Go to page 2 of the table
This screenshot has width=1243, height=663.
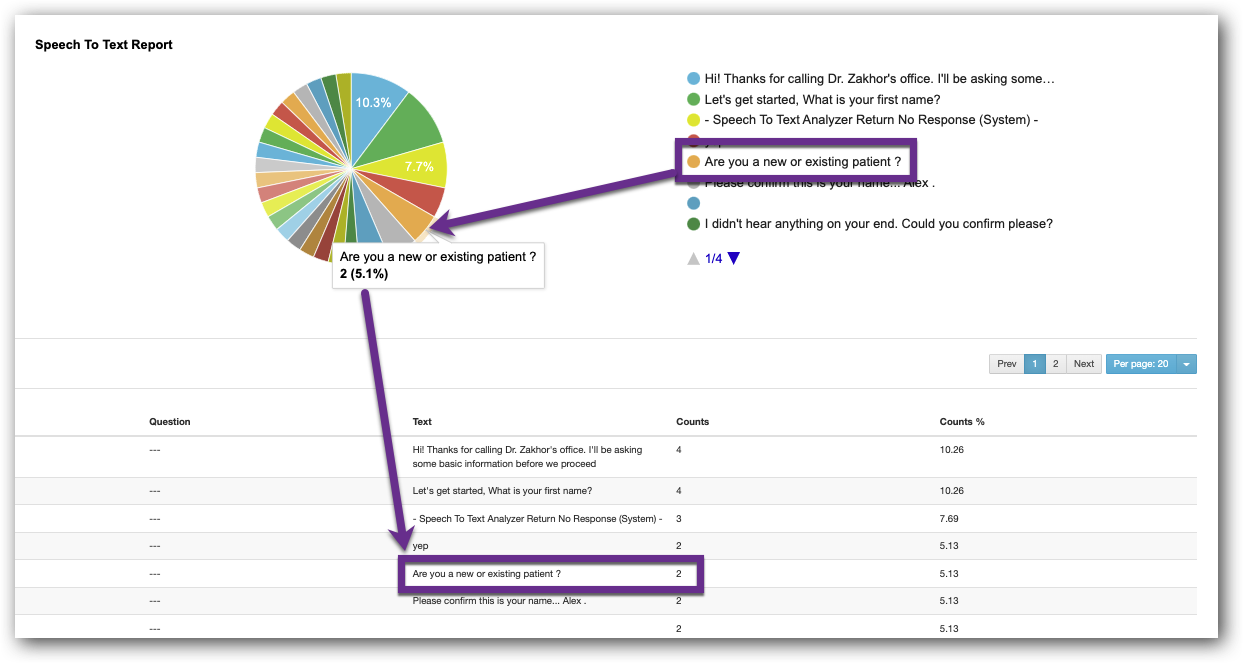[x=1055, y=364]
